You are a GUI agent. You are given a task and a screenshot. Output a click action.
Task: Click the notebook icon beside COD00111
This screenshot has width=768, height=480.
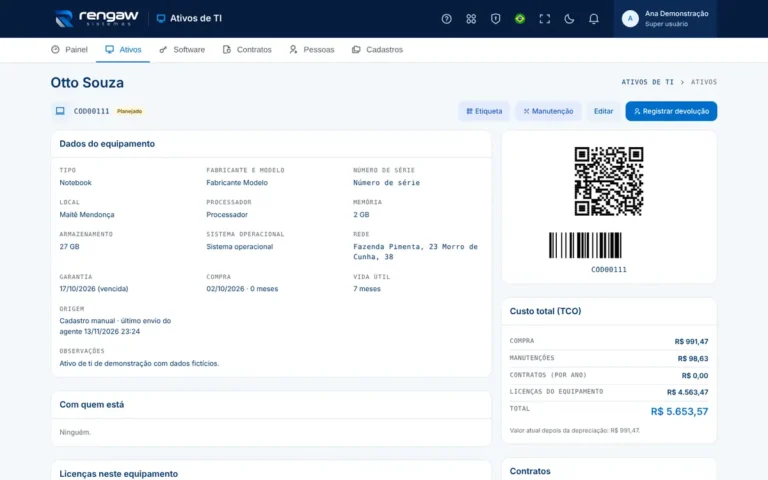point(60,111)
